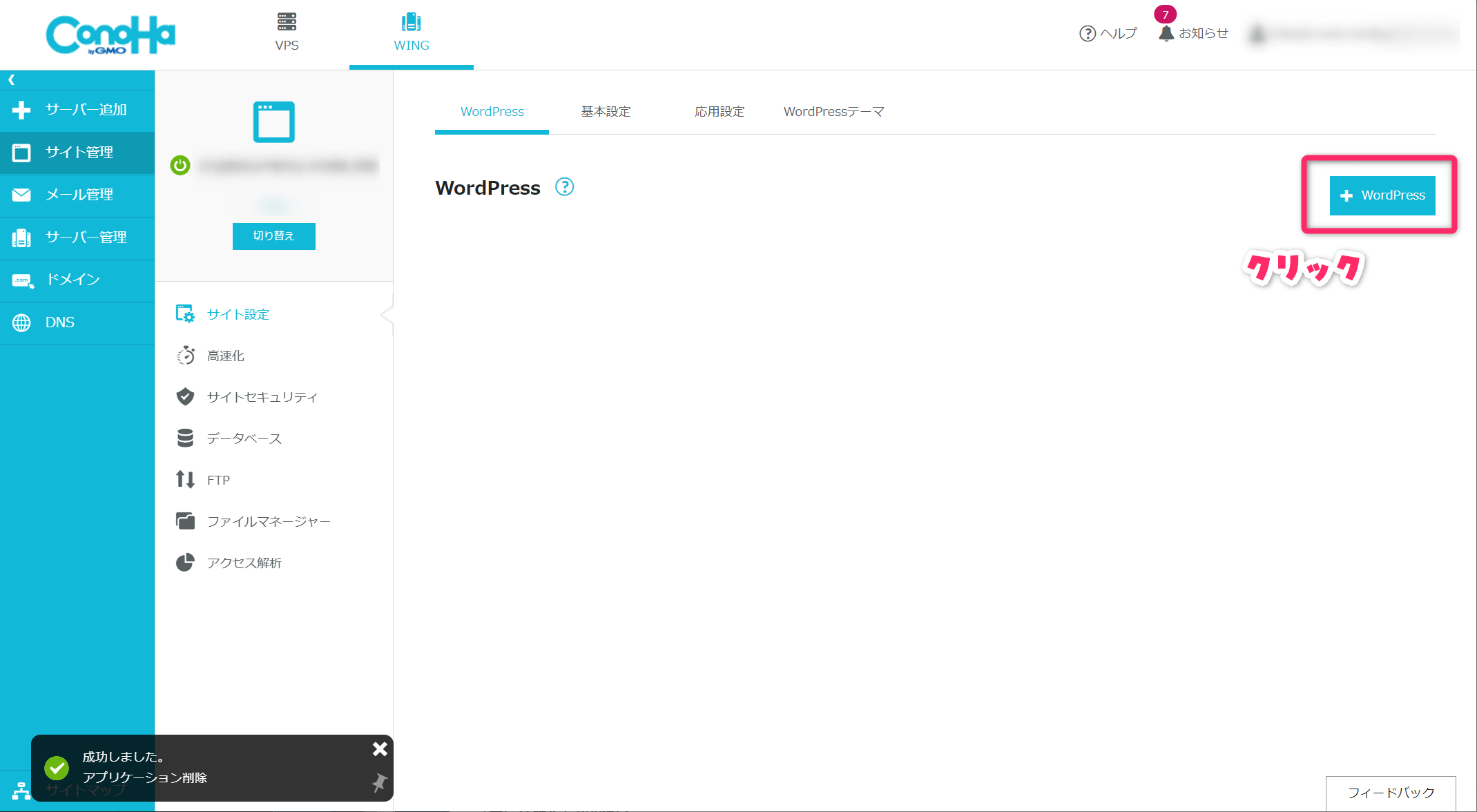Click the WordPress help question mark icon
Screen dimensions: 1477x812
pyautogui.click(x=564, y=187)
